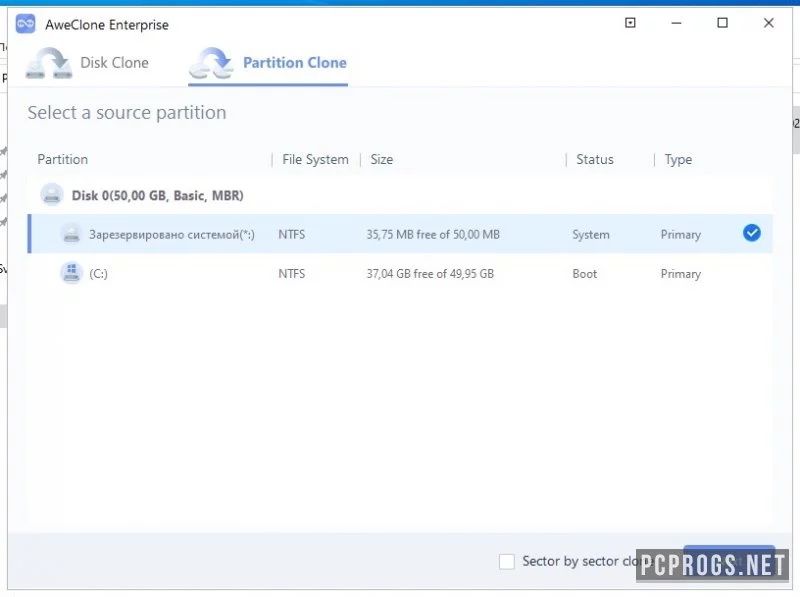Click Primary type in the C: row
This screenshot has height=597, width=800.
tap(681, 274)
